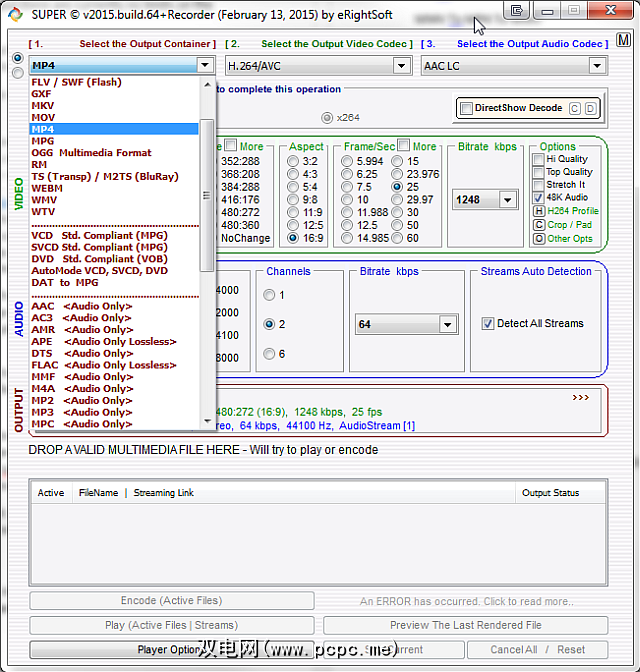Open the AAC LC audio codec dropdown
640x672 pixels.
coord(597,66)
